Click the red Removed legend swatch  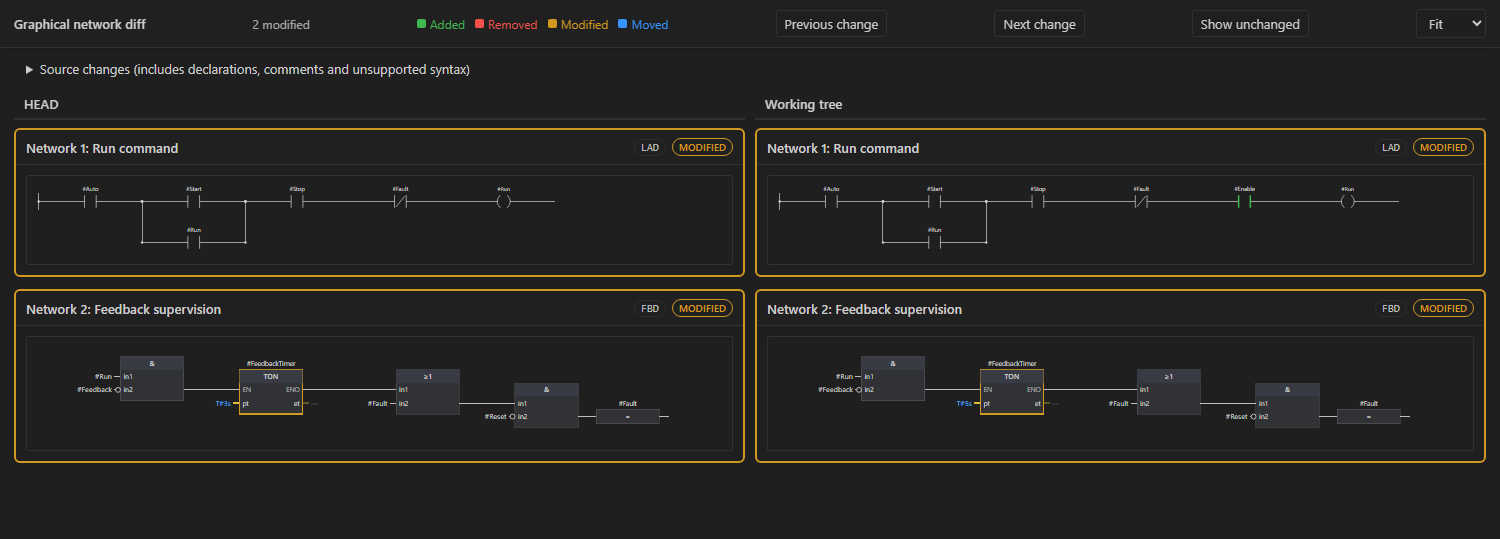pos(480,25)
